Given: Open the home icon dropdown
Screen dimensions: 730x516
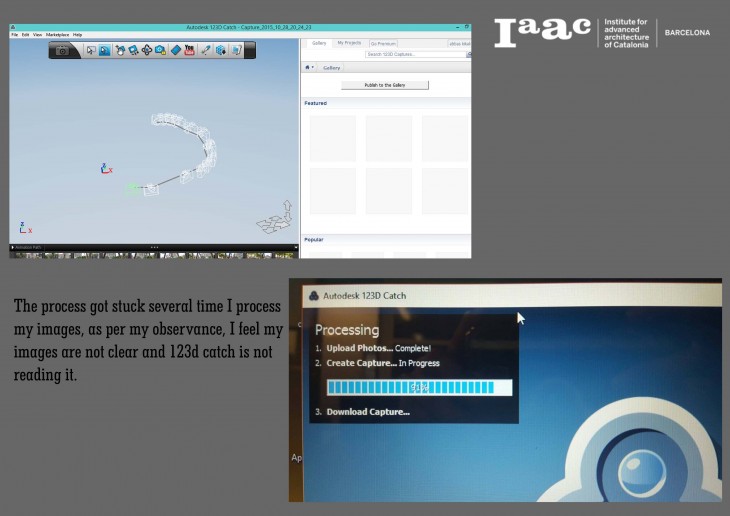Looking at the screenshot, I should [x=311, y=67].
